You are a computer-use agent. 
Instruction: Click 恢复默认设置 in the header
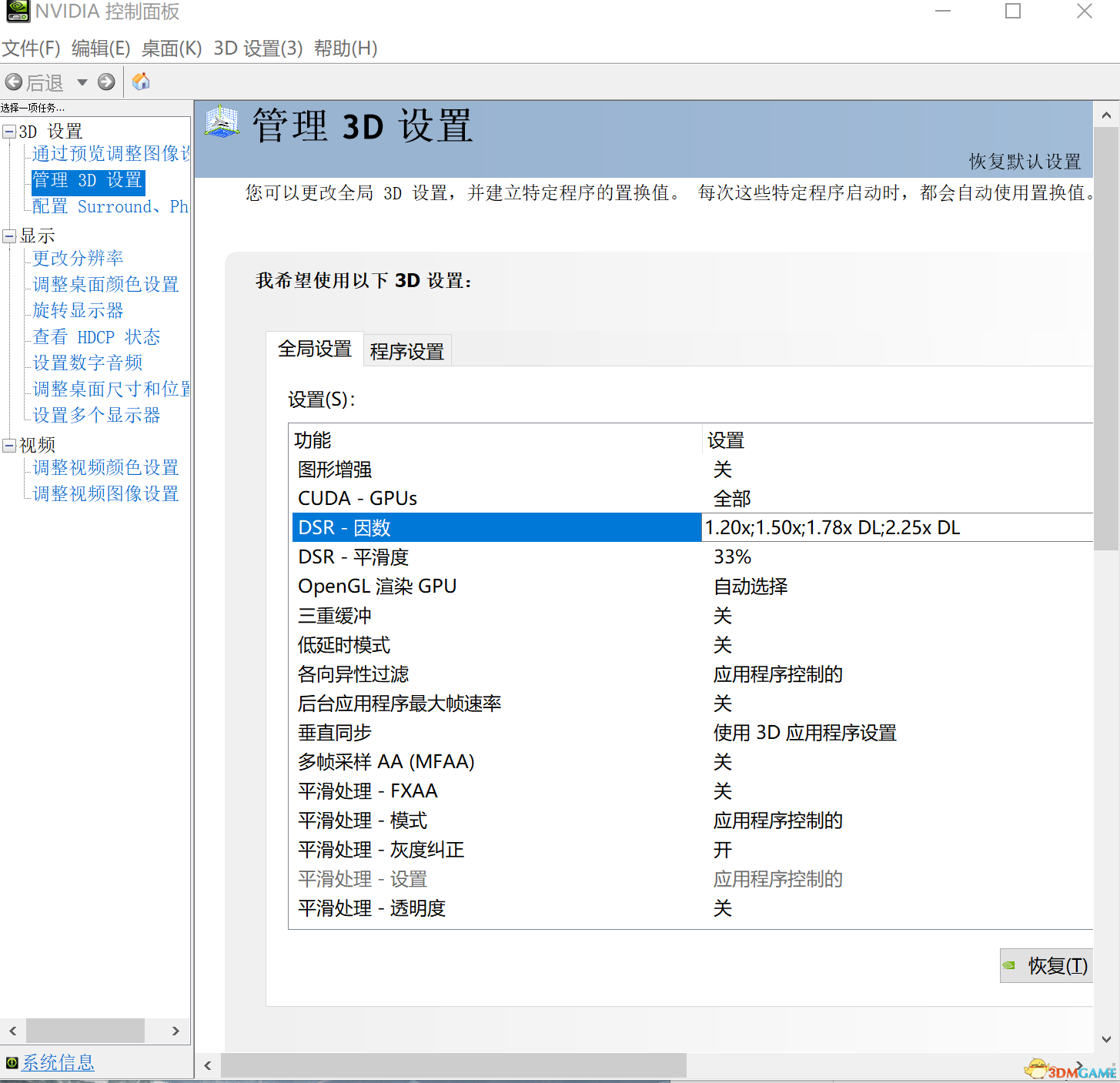click(1025, 162)
